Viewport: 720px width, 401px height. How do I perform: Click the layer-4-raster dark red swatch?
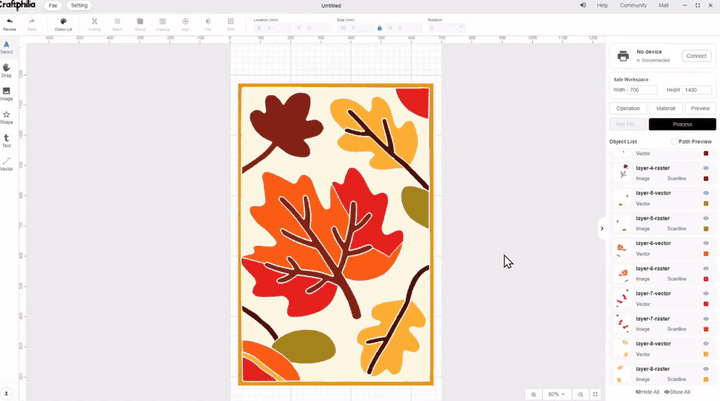[706, 179]
